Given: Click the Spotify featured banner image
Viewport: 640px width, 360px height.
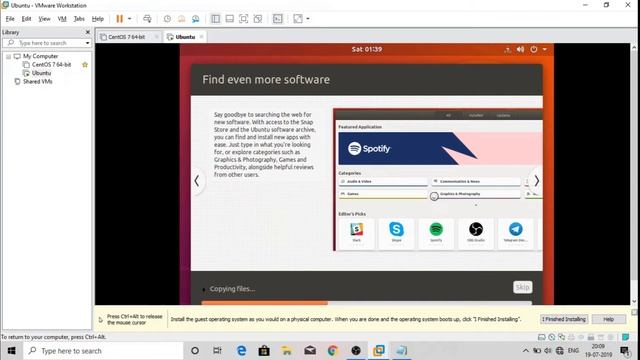Looking at the screenshot, I should pos(440,149).
